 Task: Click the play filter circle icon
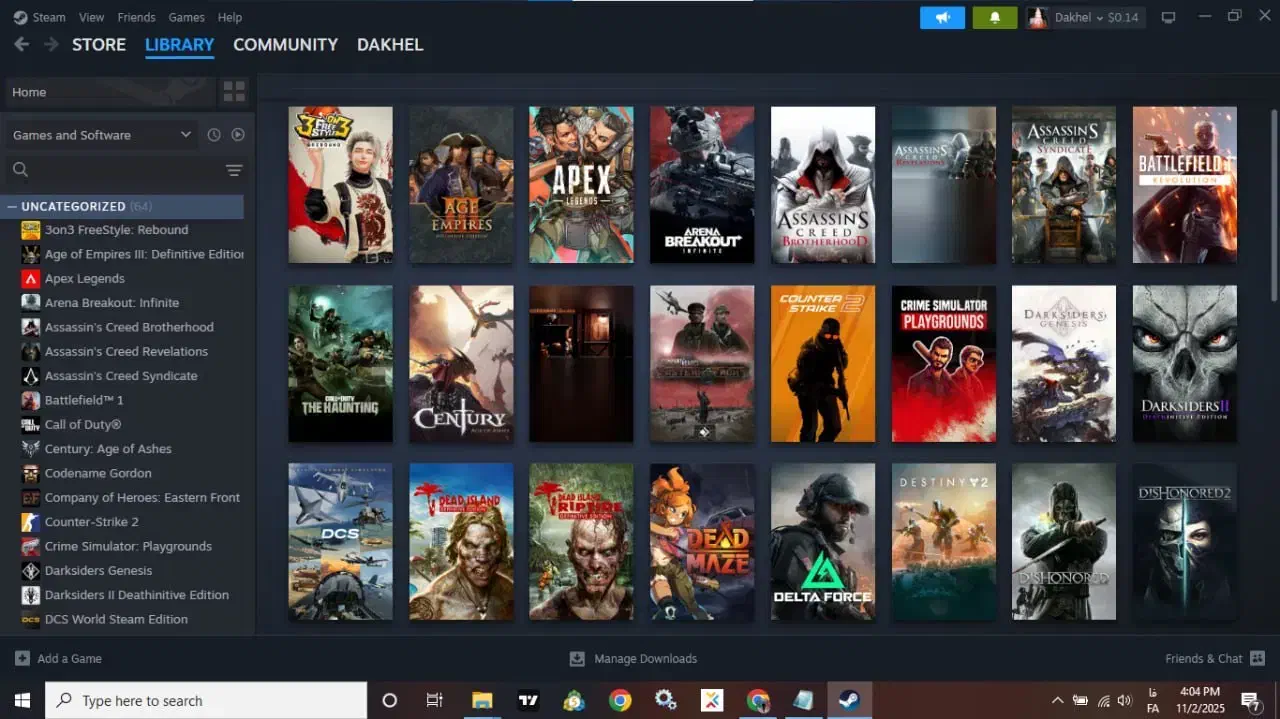click(x=237, y=134)
